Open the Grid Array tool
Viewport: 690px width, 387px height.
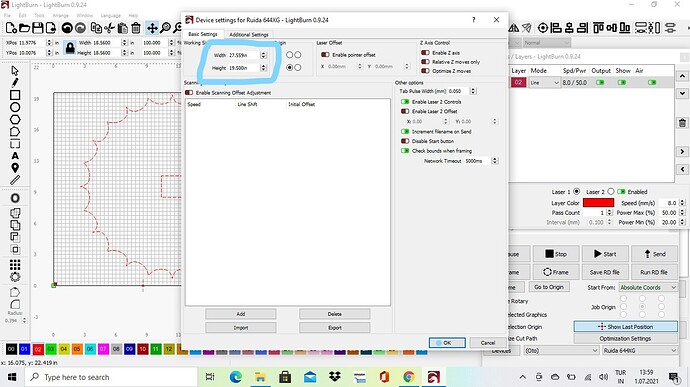coord(15,264)
